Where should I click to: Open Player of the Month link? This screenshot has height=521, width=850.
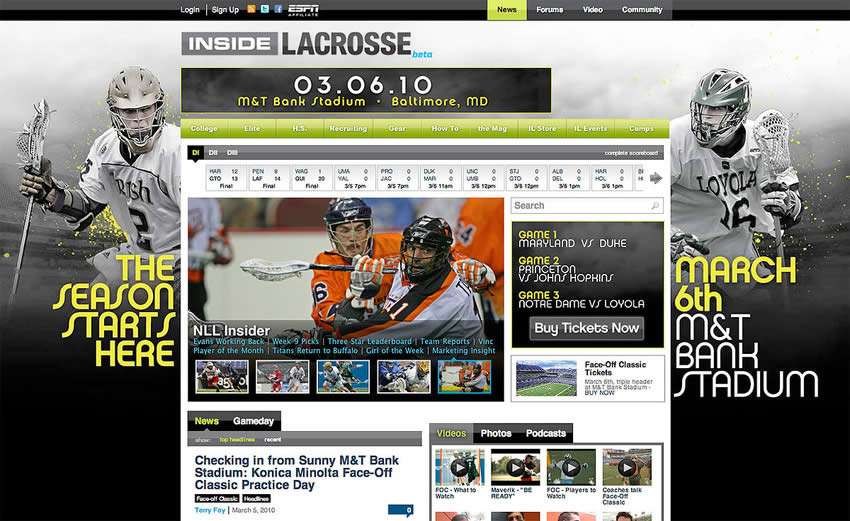228,351
